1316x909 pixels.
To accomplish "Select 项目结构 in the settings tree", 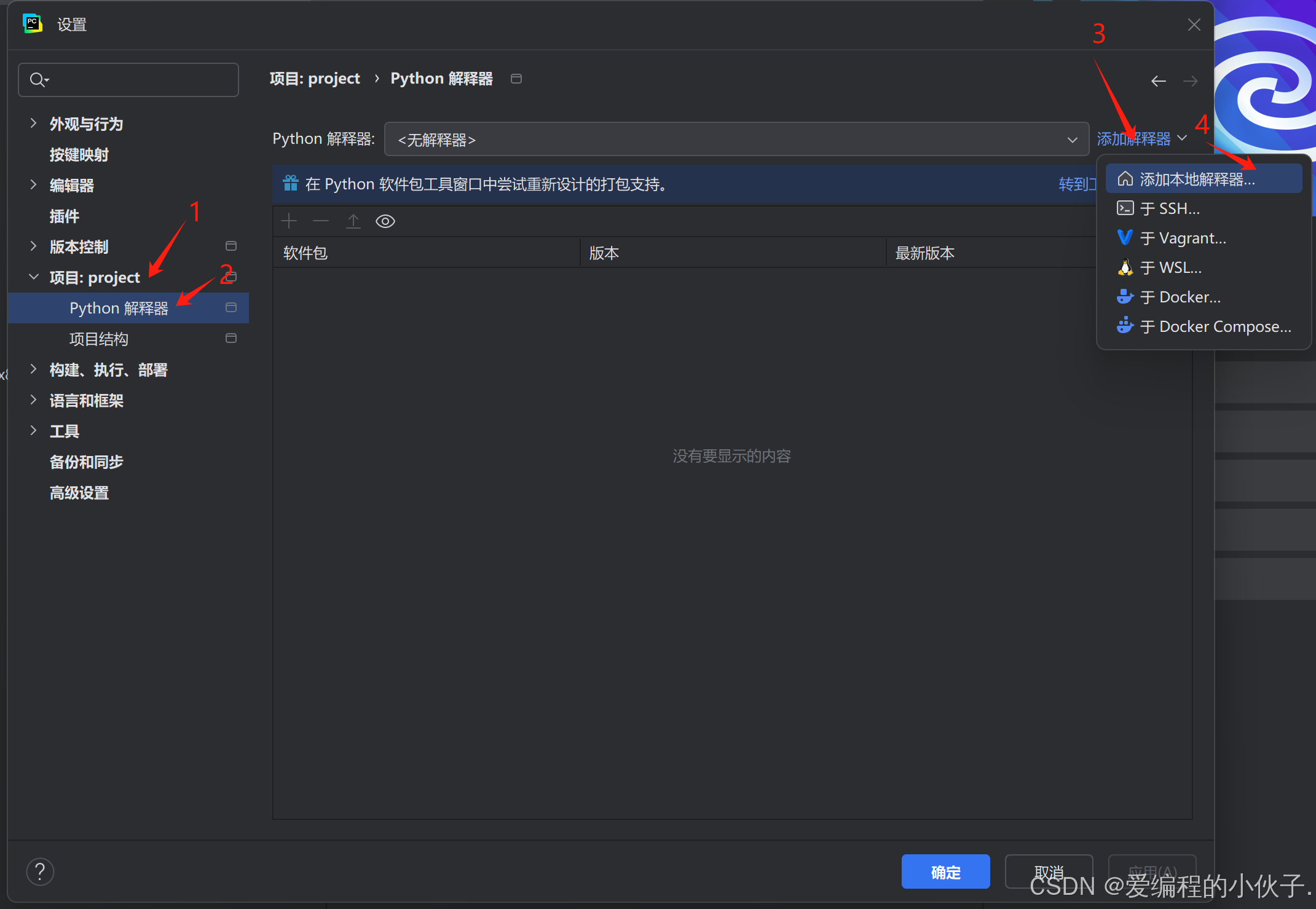I will pos(99,339).
